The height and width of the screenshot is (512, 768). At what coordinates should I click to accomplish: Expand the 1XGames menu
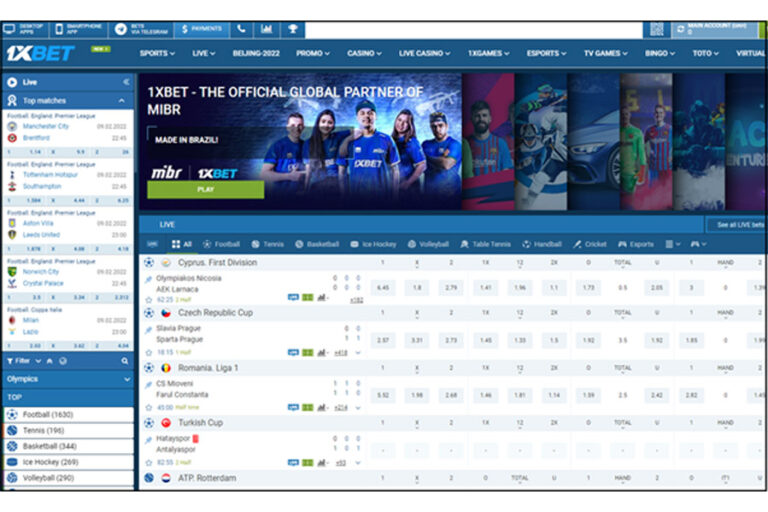click(488, 53)
